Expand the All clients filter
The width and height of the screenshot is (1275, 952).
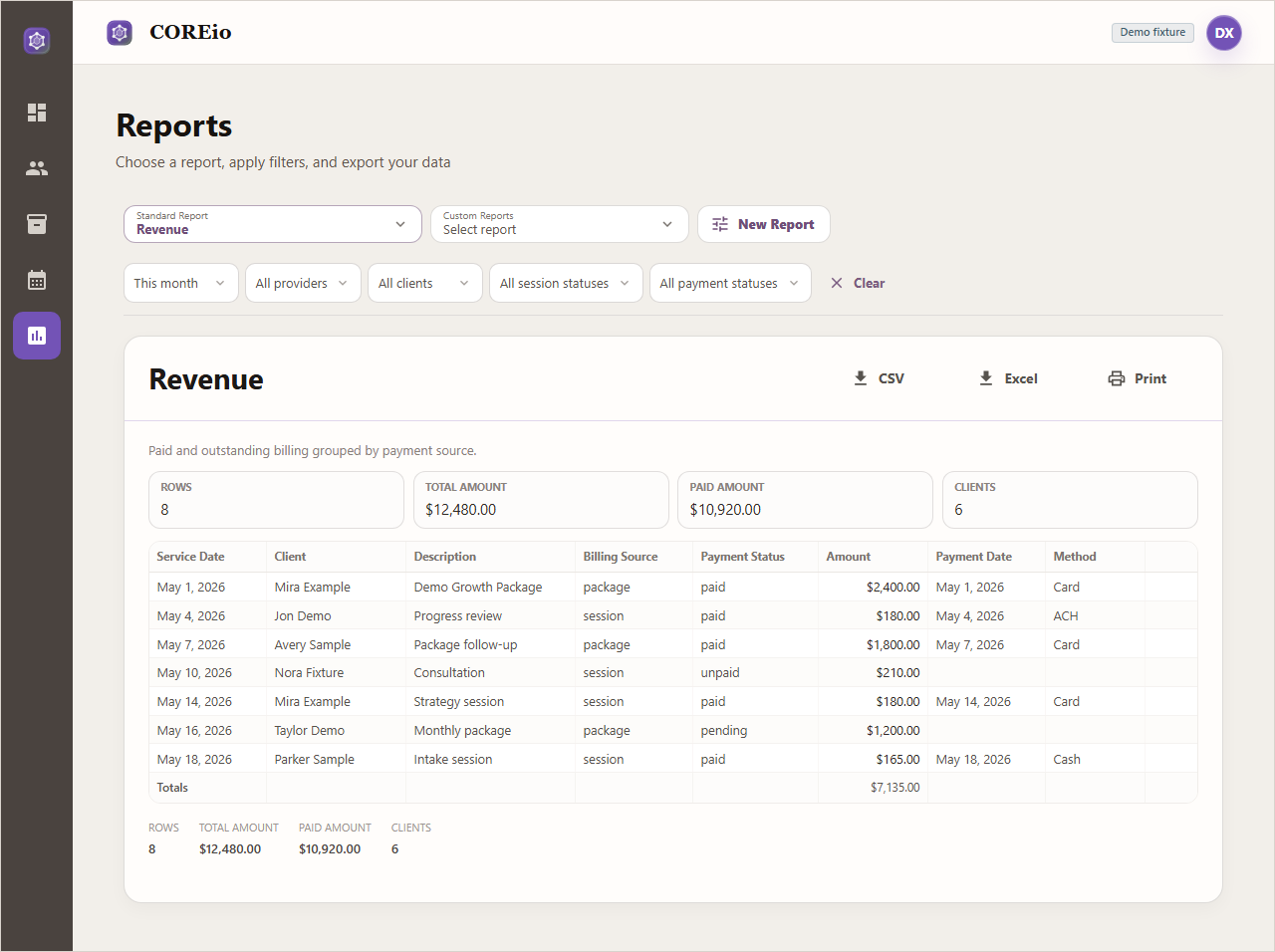[425, 283]
